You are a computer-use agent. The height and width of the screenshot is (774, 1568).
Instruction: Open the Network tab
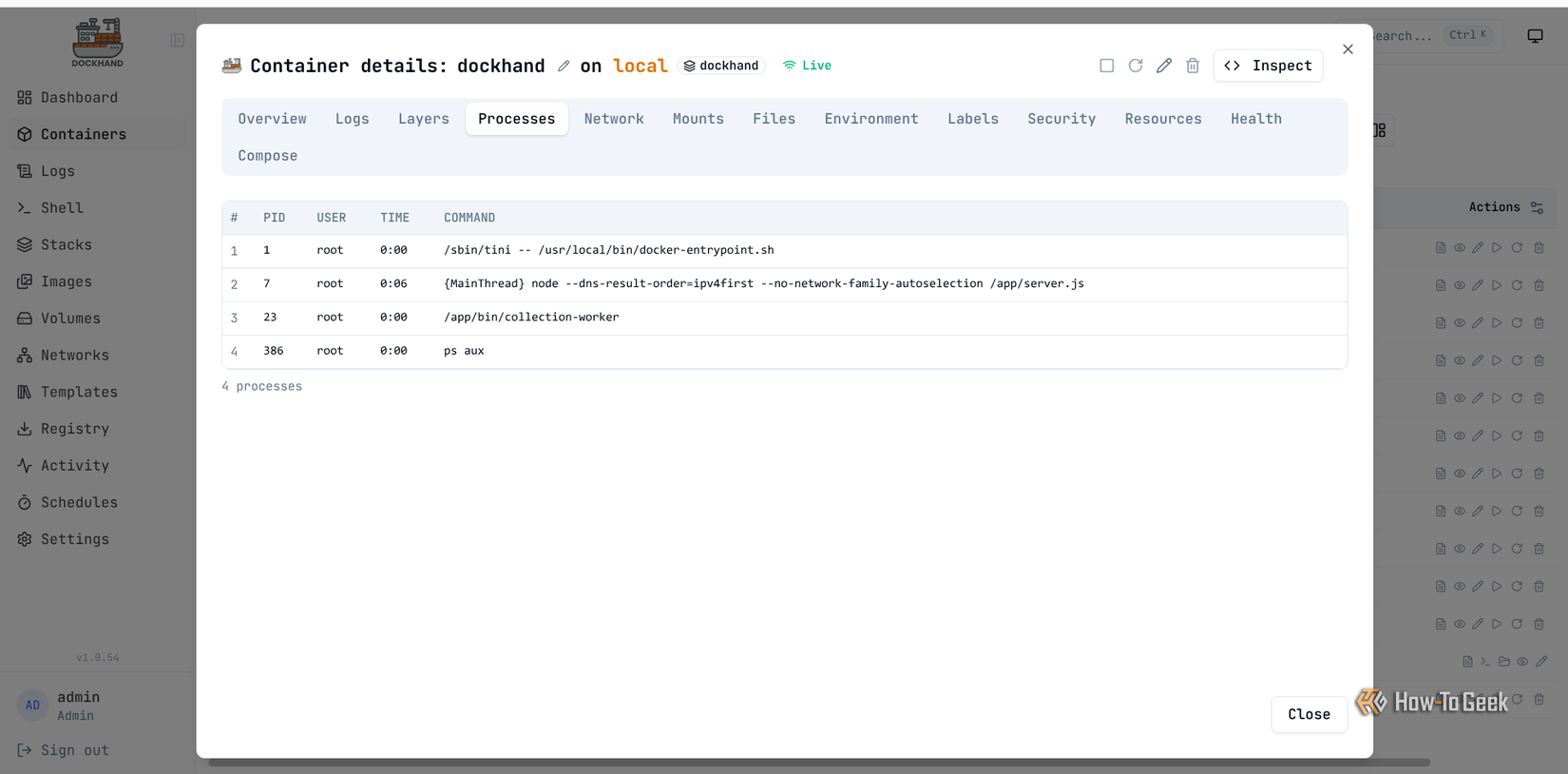(x=614, y=119)
